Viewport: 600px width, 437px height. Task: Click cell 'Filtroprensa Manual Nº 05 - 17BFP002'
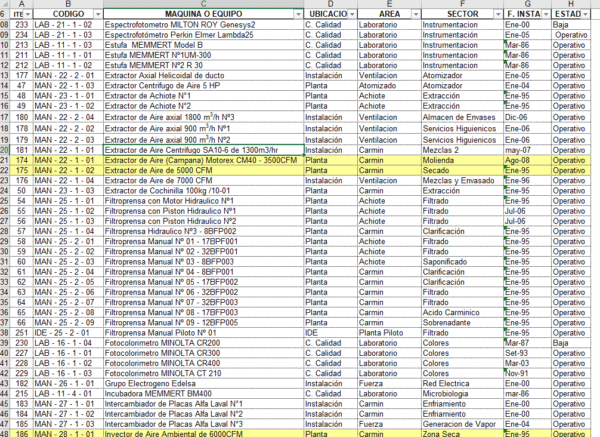pyautogui.click(x=204, y=282)
